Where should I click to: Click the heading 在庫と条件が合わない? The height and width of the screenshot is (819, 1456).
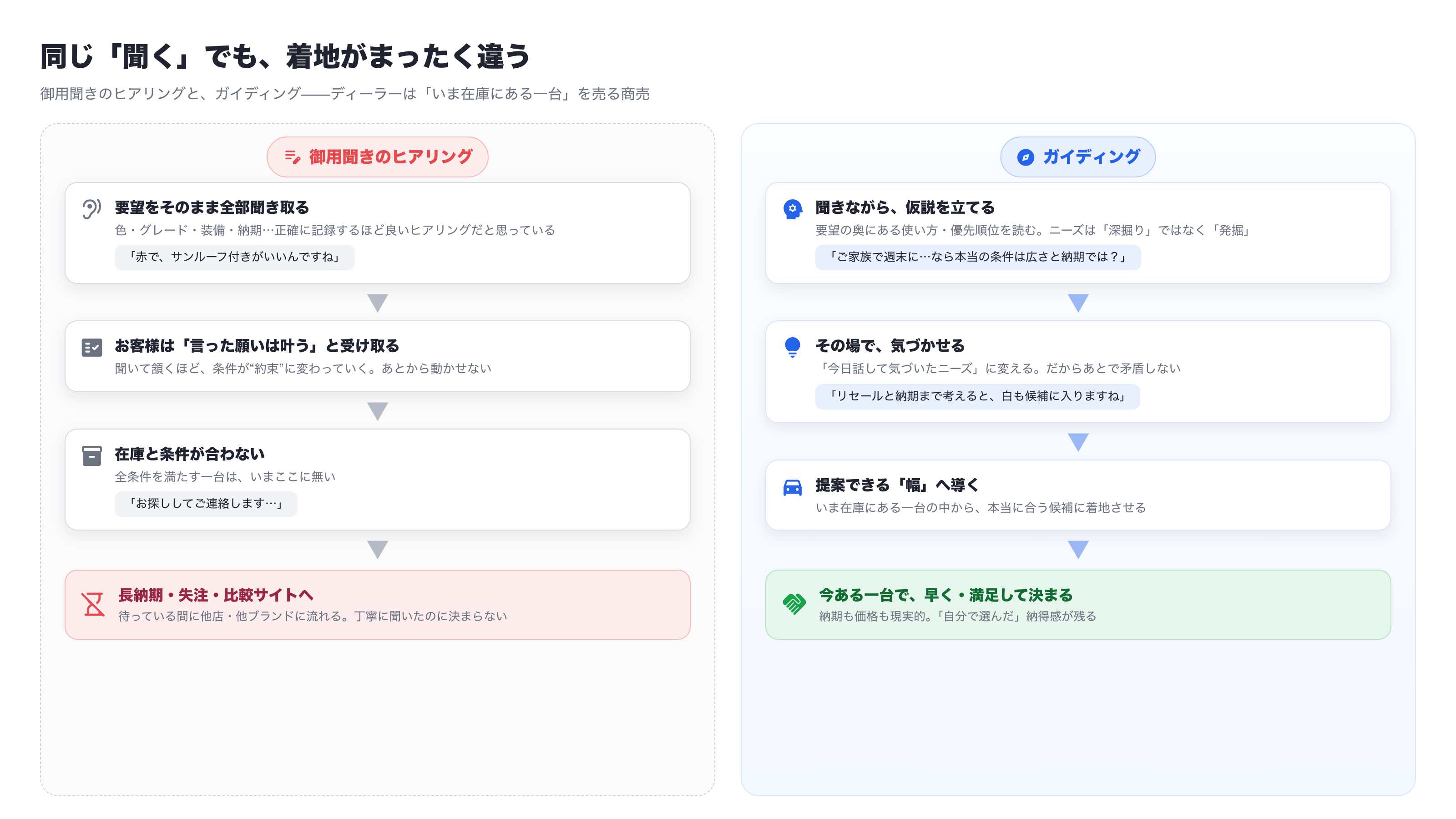point(190,454)
